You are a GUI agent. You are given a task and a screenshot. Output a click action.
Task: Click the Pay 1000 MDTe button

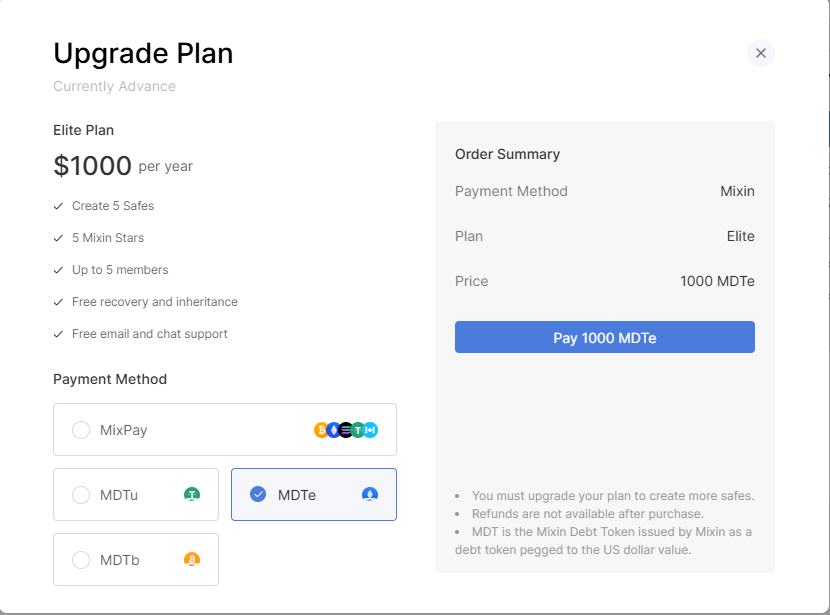[x=605, y=337]
